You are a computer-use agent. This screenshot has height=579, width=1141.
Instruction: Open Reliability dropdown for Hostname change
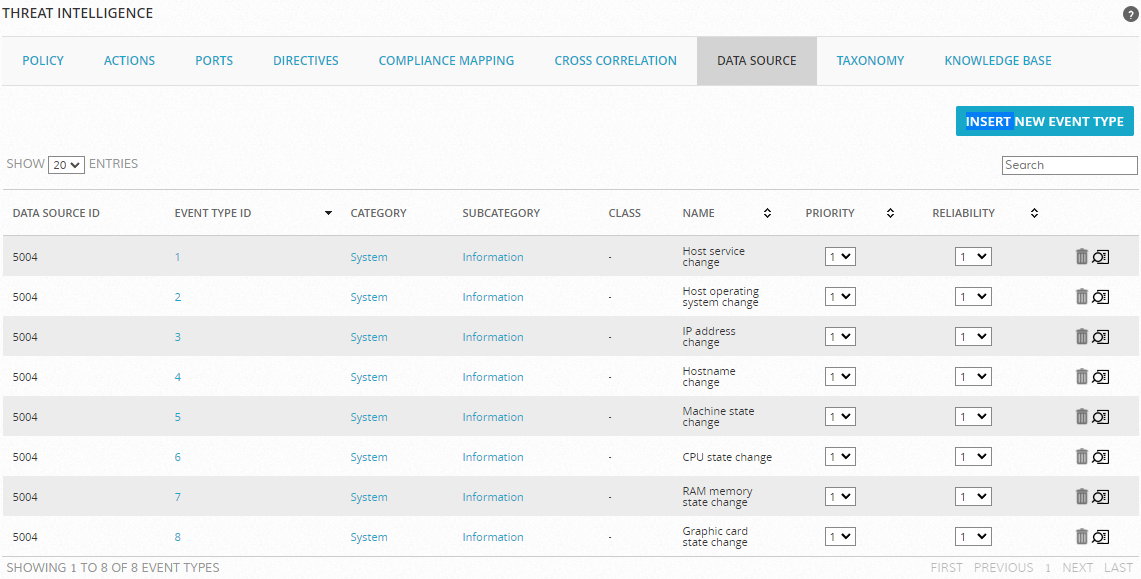[x=973, y=377]
